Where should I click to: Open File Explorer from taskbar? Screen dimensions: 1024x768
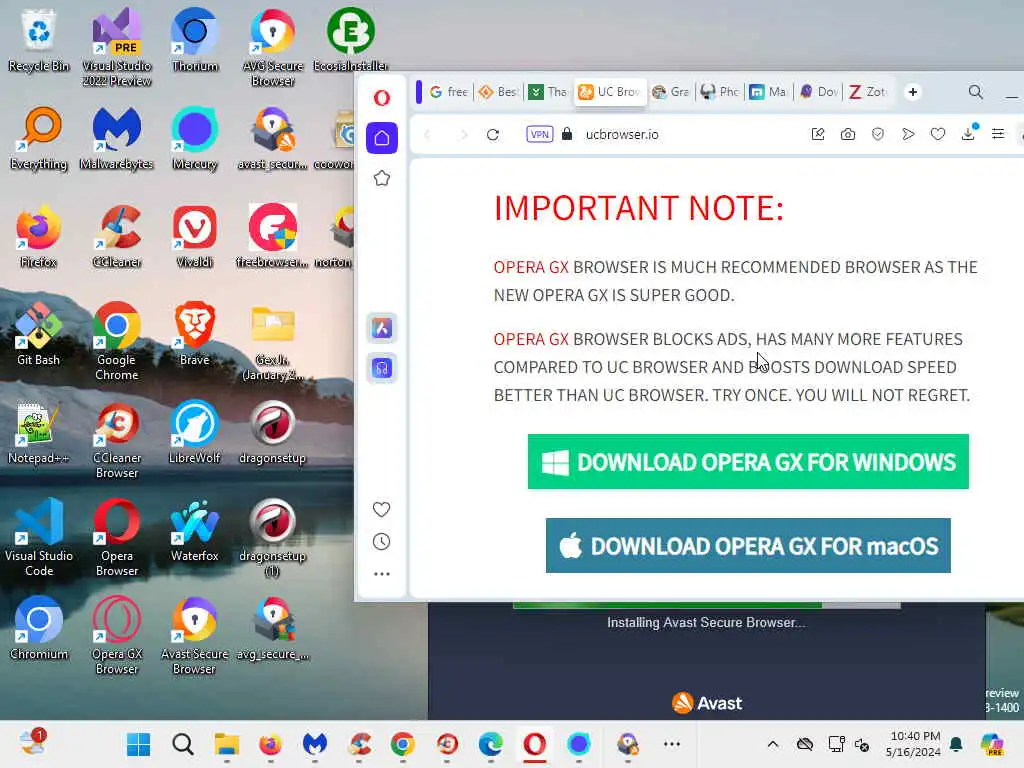[x=227, y=744]
